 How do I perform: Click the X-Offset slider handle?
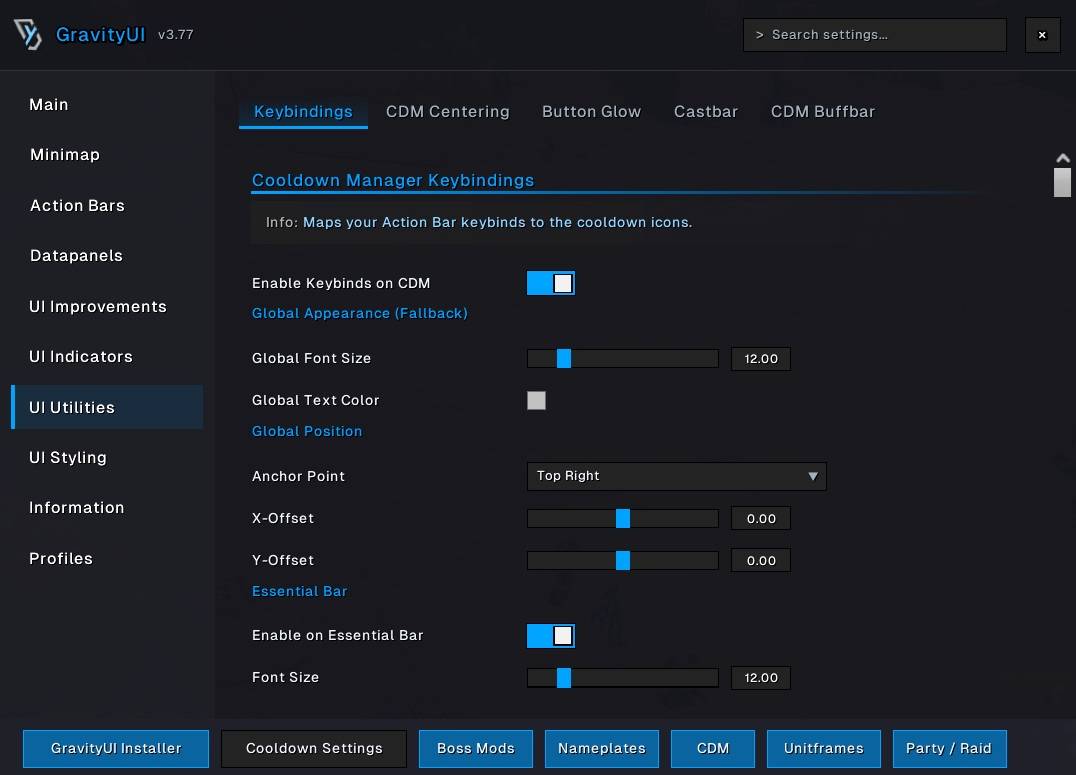pyautogui.click(x=622, y=518)
